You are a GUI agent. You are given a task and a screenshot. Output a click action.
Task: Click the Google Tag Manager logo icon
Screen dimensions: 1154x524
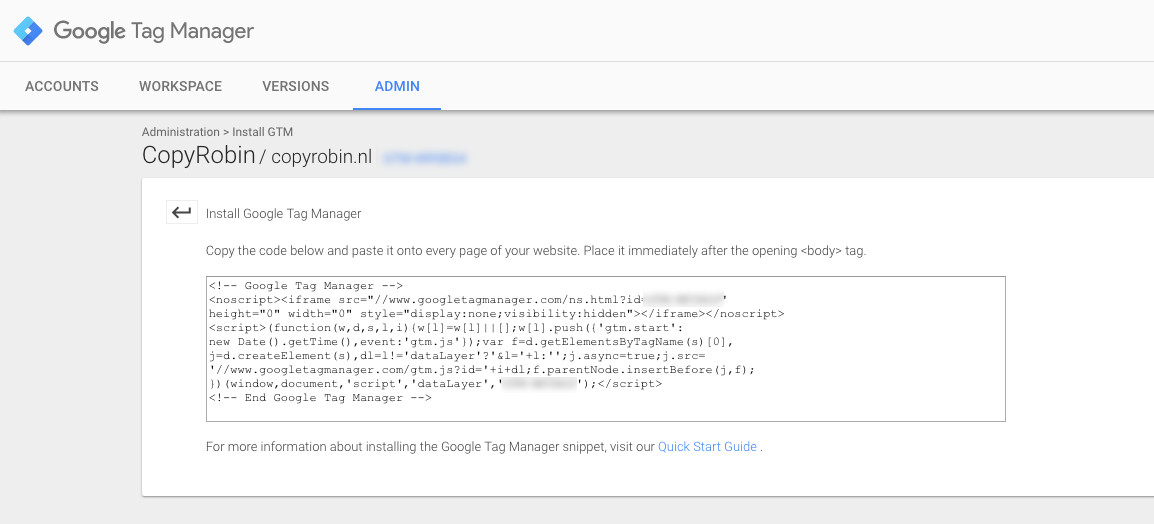point(28,31)
